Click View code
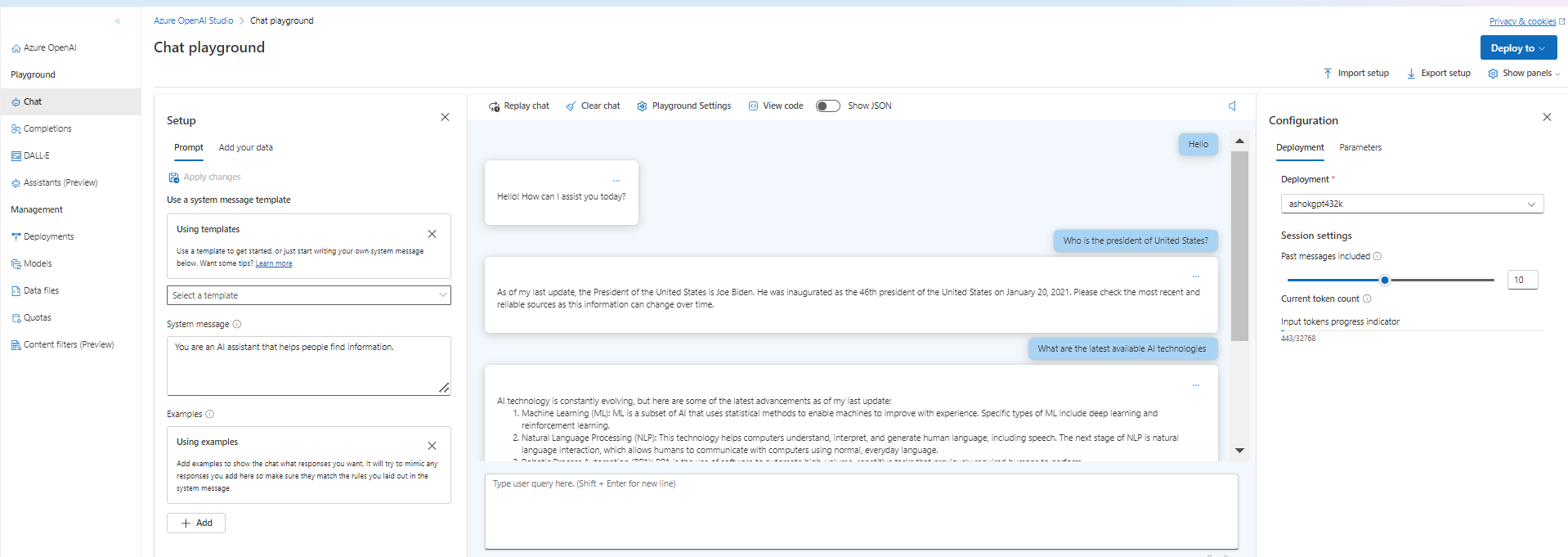This screenshot has width=1568, height=557. 776,106
